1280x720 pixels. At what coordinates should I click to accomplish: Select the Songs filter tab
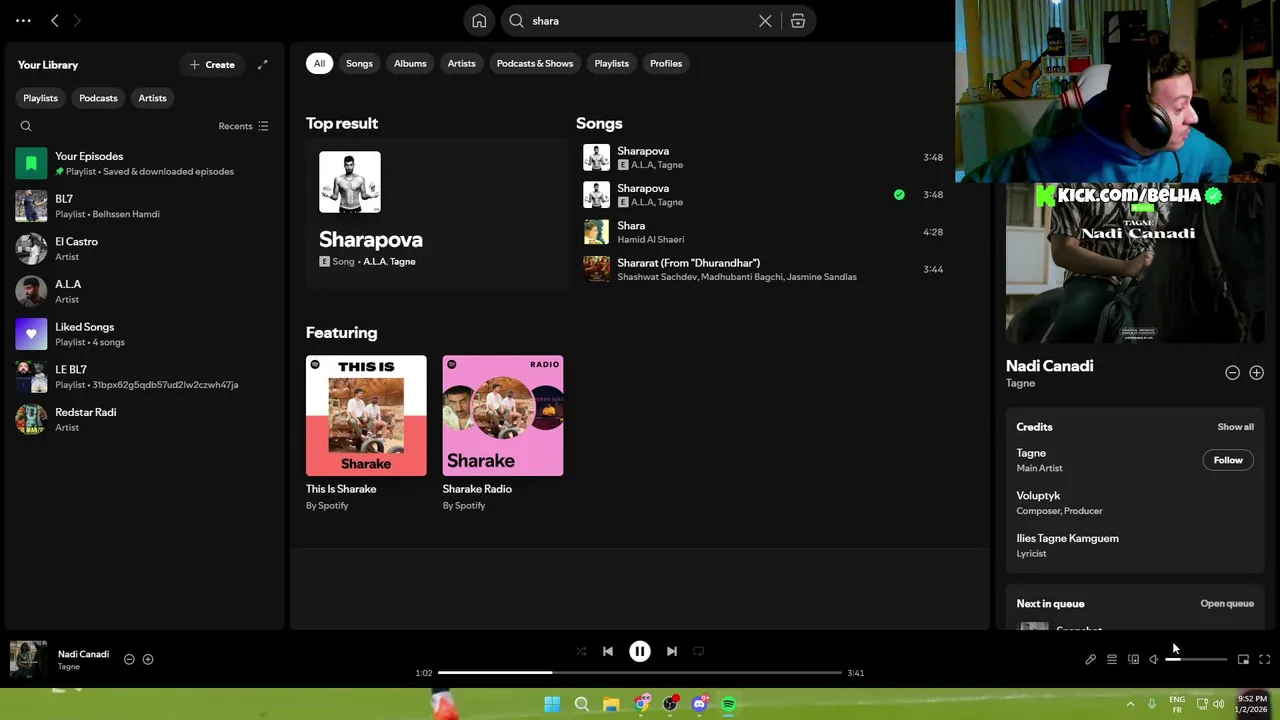359,63
